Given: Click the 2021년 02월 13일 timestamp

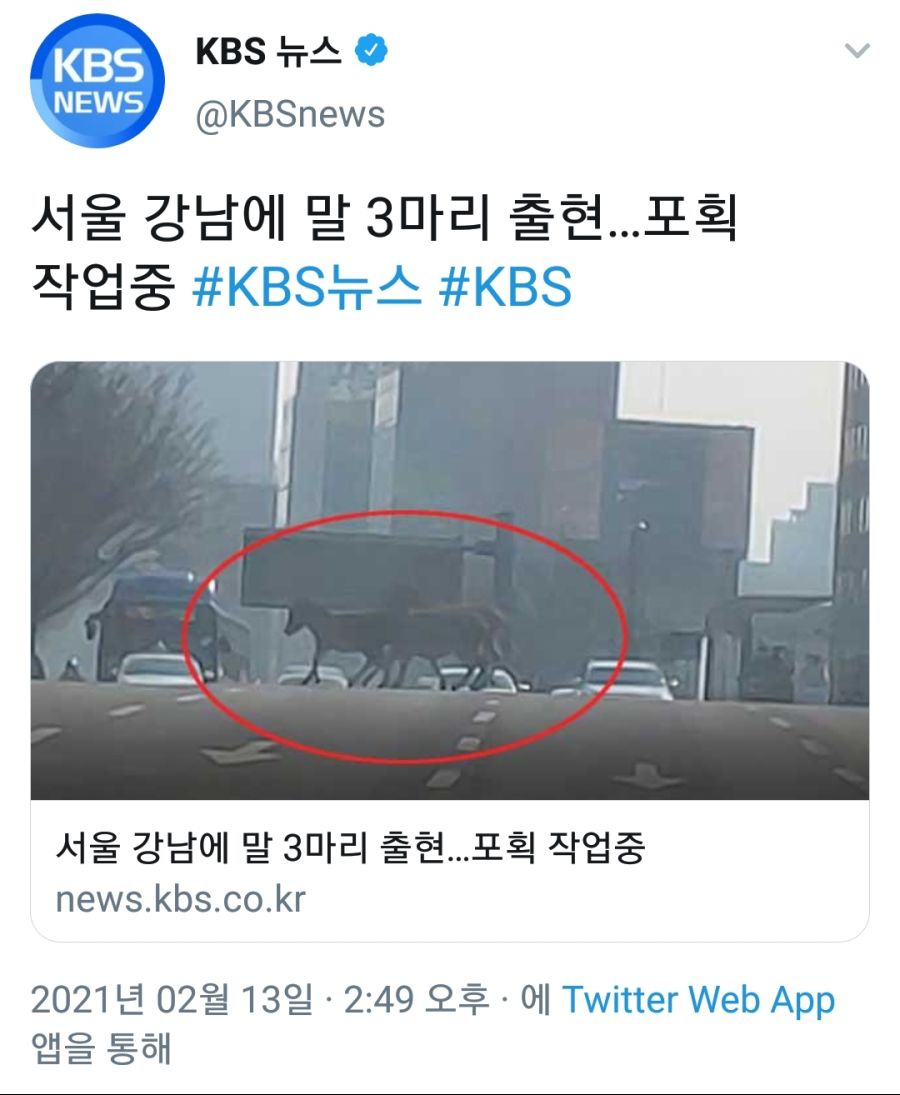Looking at the screenshot, I should 172,1000.
